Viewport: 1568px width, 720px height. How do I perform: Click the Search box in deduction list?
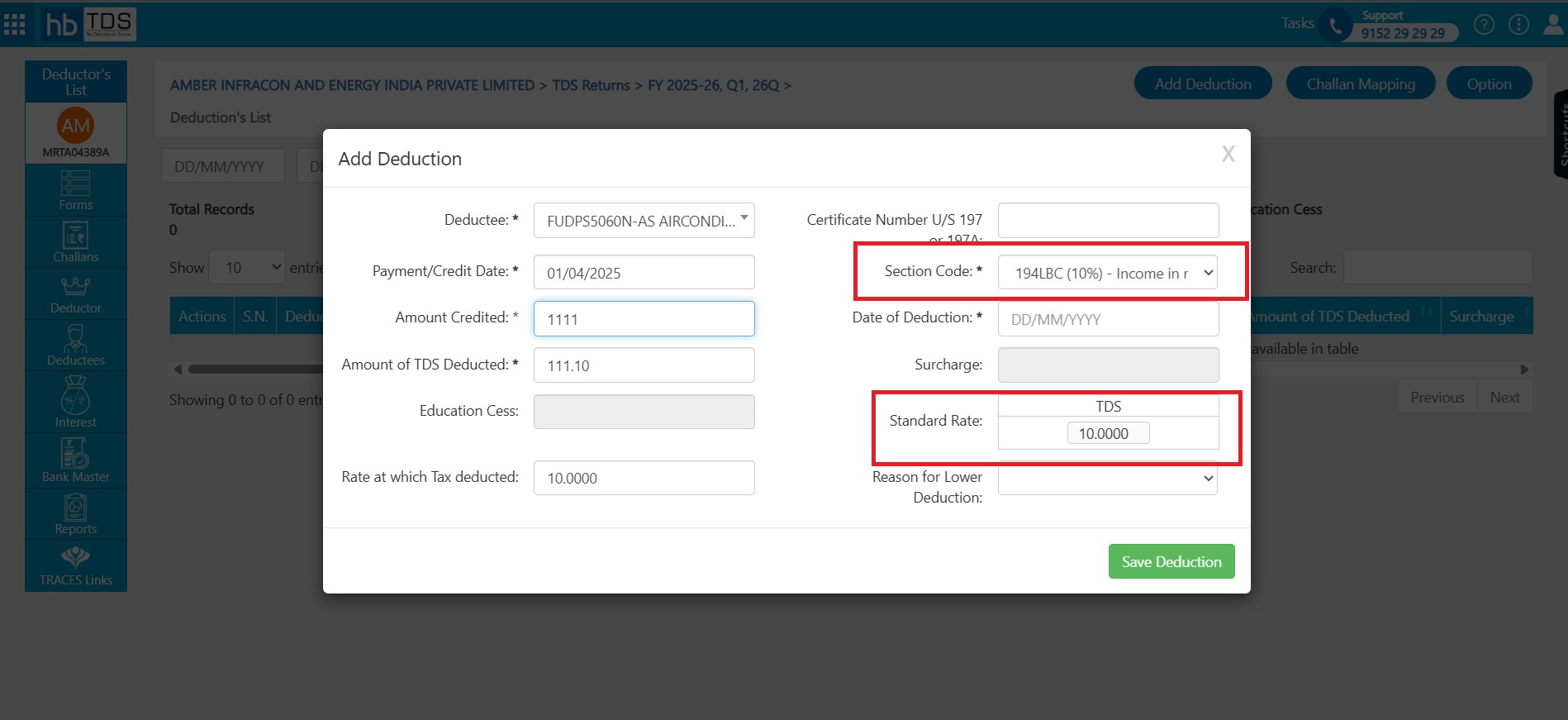pos(1437,267)
